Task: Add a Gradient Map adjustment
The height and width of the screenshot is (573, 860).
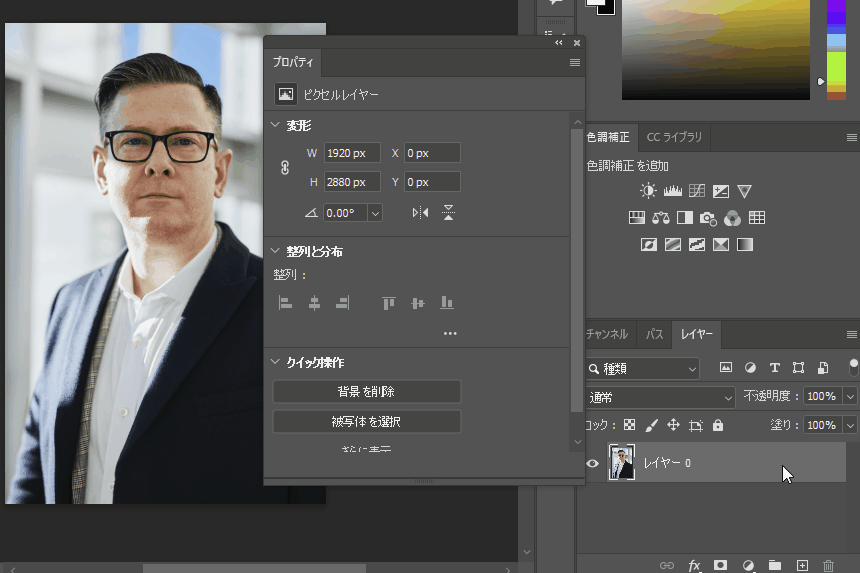Action: pyautogui.click(x=745, y=244)
